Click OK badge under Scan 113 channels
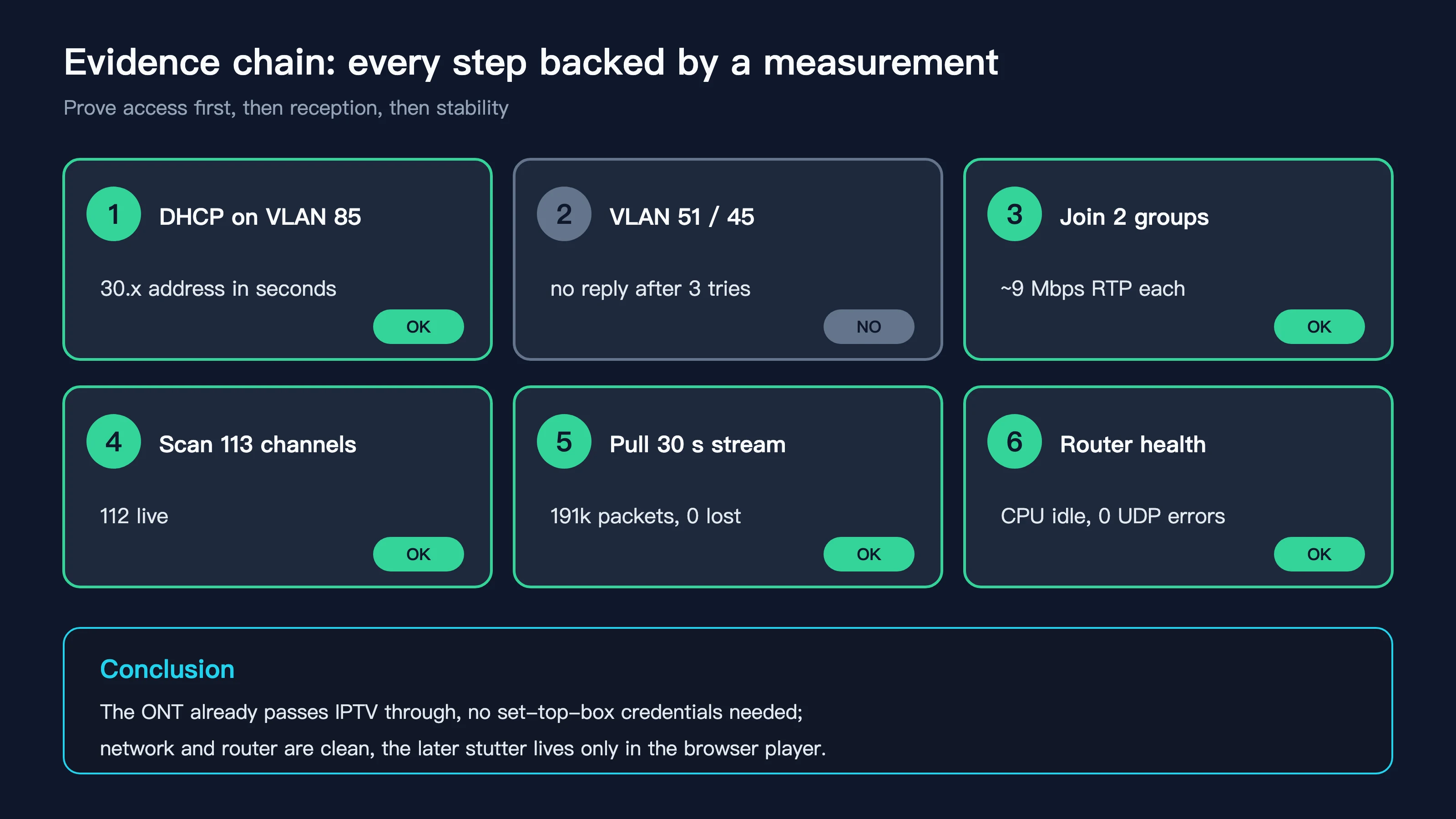Viewport: 1456px width, 819px height. tap(418, 554)
